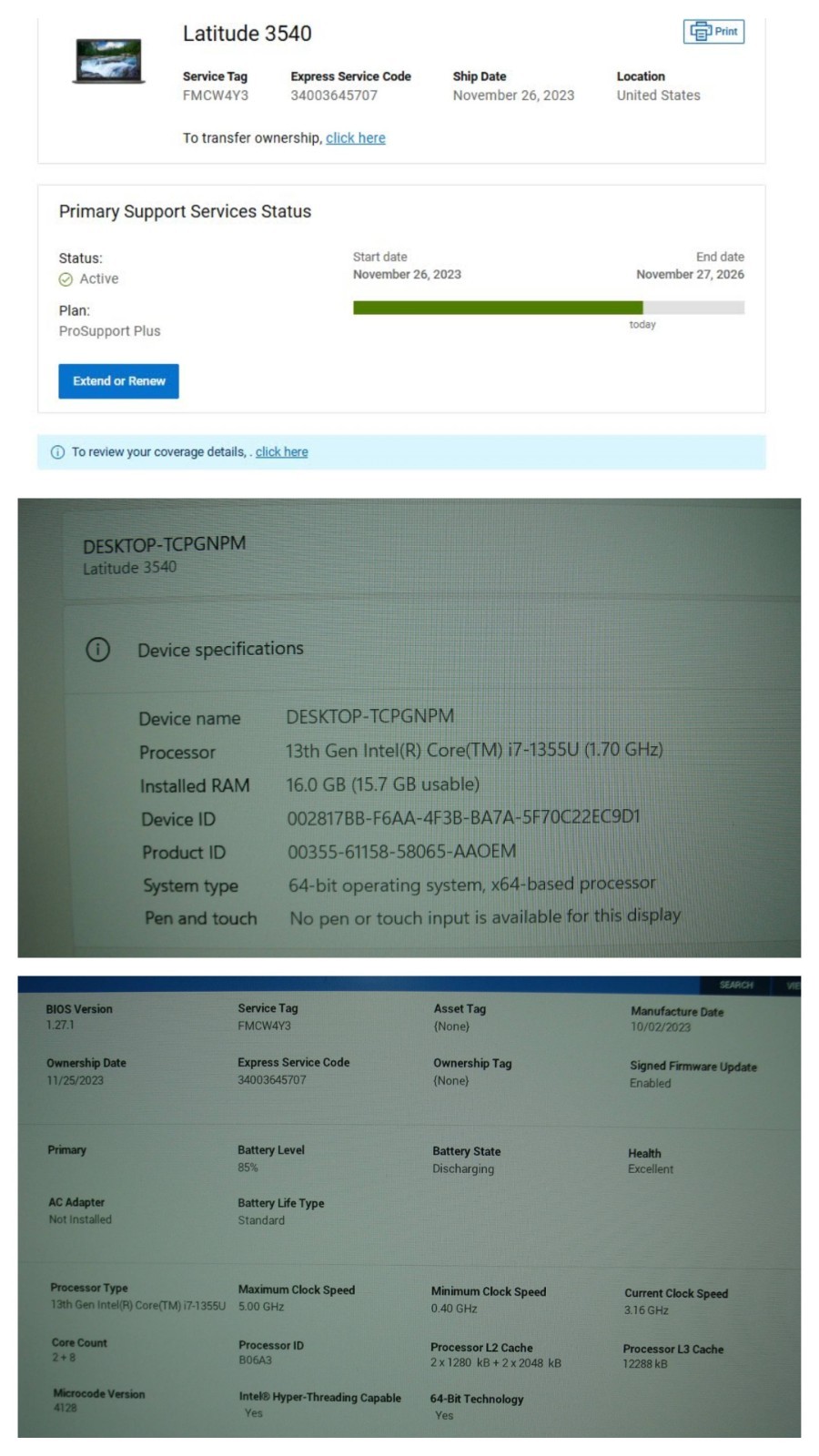Click Ownership Date value 11/25/2023

coord(75,1080)
